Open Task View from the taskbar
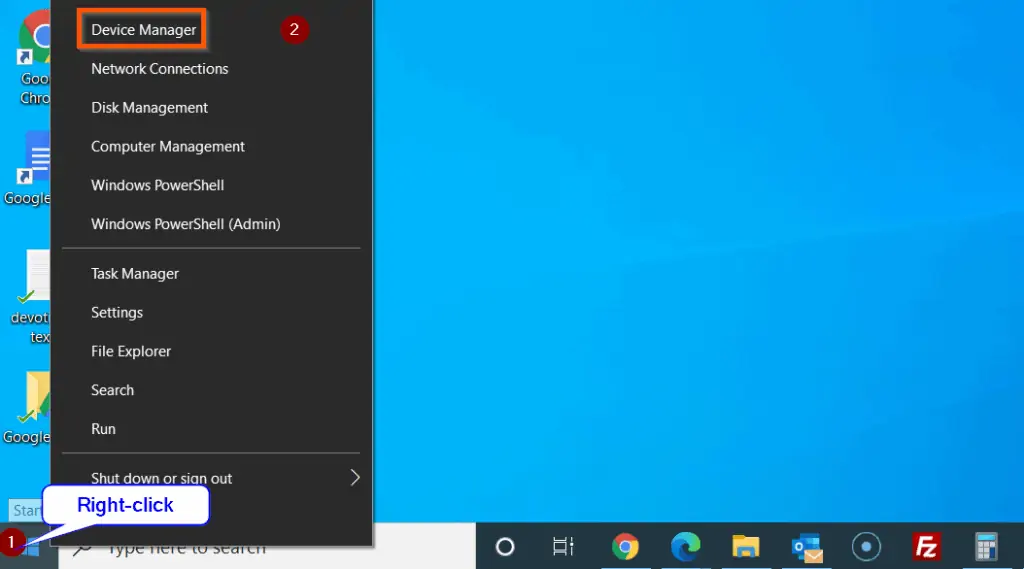 click(x=563, y=546)
